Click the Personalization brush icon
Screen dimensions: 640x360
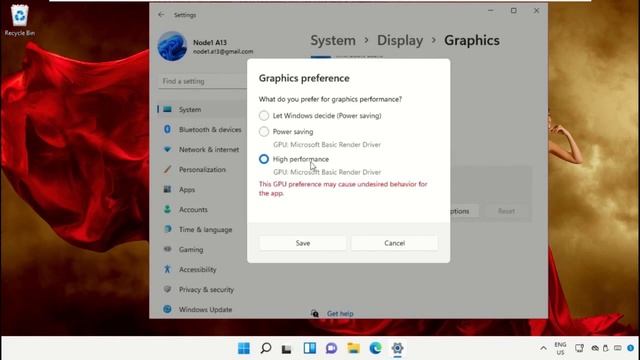tap(167, 169)
